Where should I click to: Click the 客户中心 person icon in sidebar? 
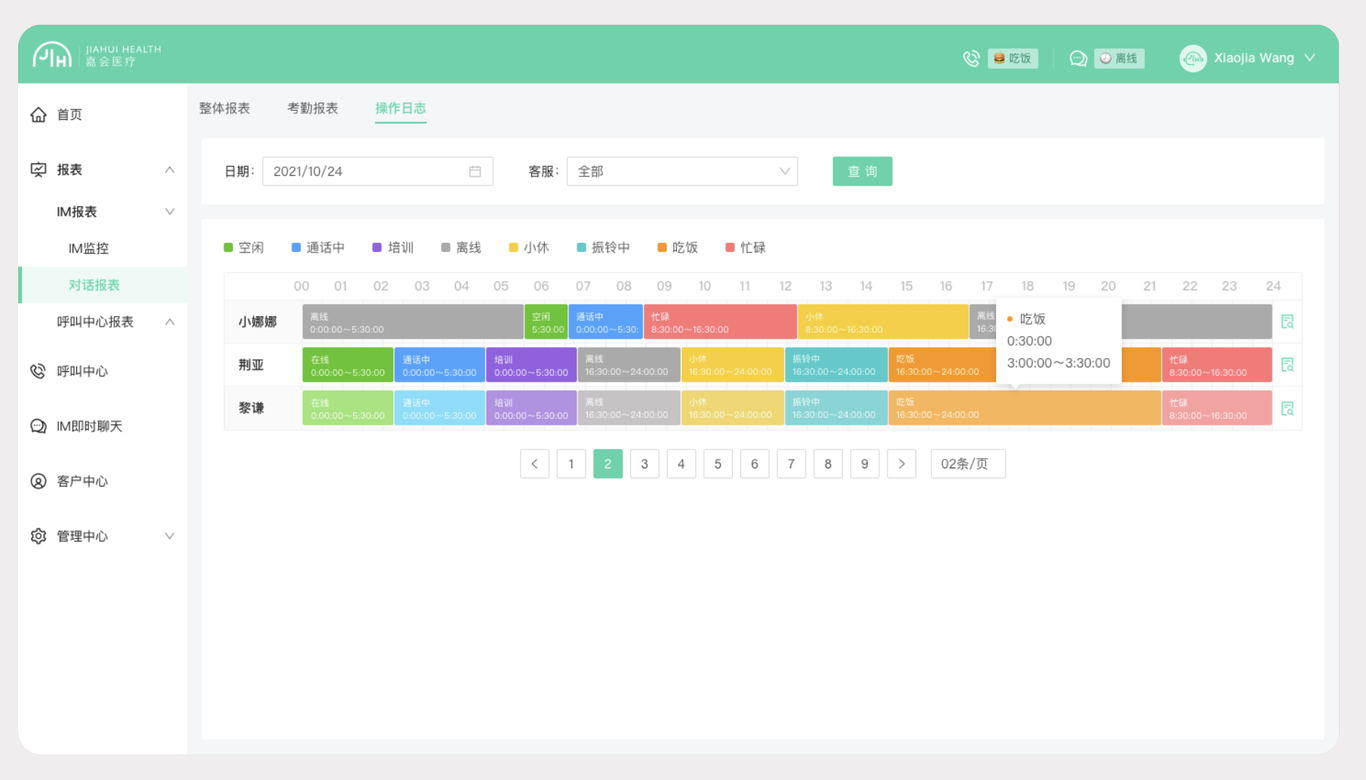click(38, 481)
